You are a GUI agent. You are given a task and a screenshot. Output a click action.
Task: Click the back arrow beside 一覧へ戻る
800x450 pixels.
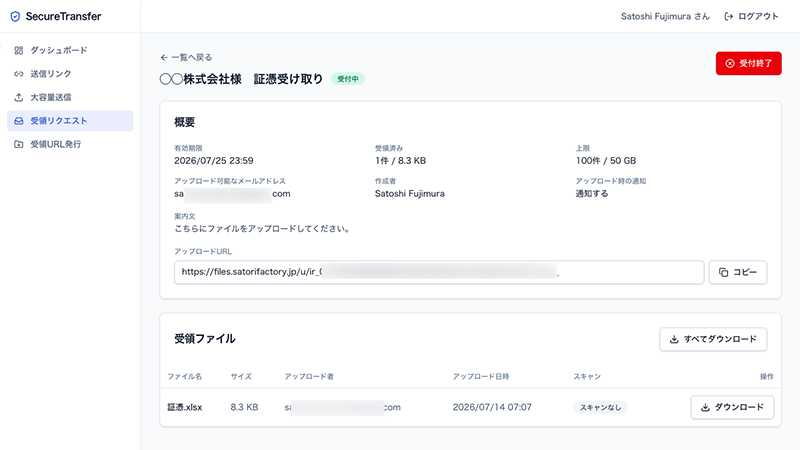pos(164,57)
